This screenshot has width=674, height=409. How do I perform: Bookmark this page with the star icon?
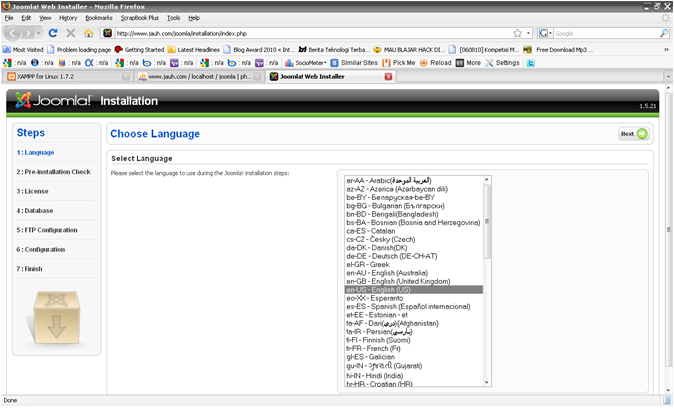518,33
